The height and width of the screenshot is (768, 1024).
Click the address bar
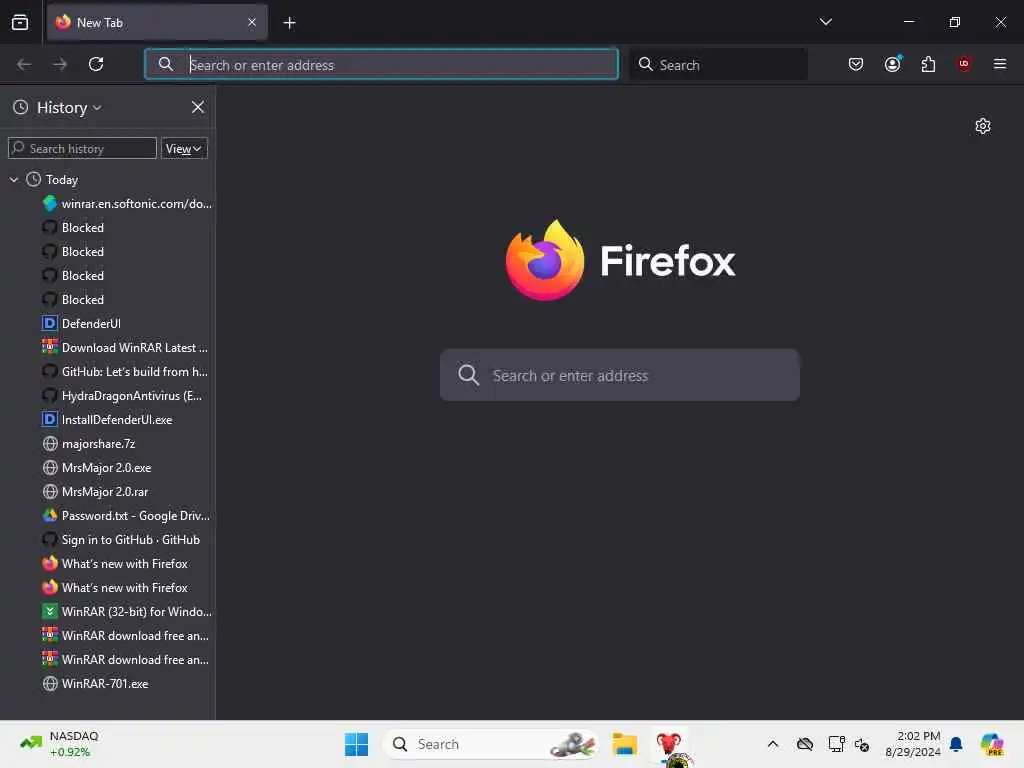click(381, 65)
